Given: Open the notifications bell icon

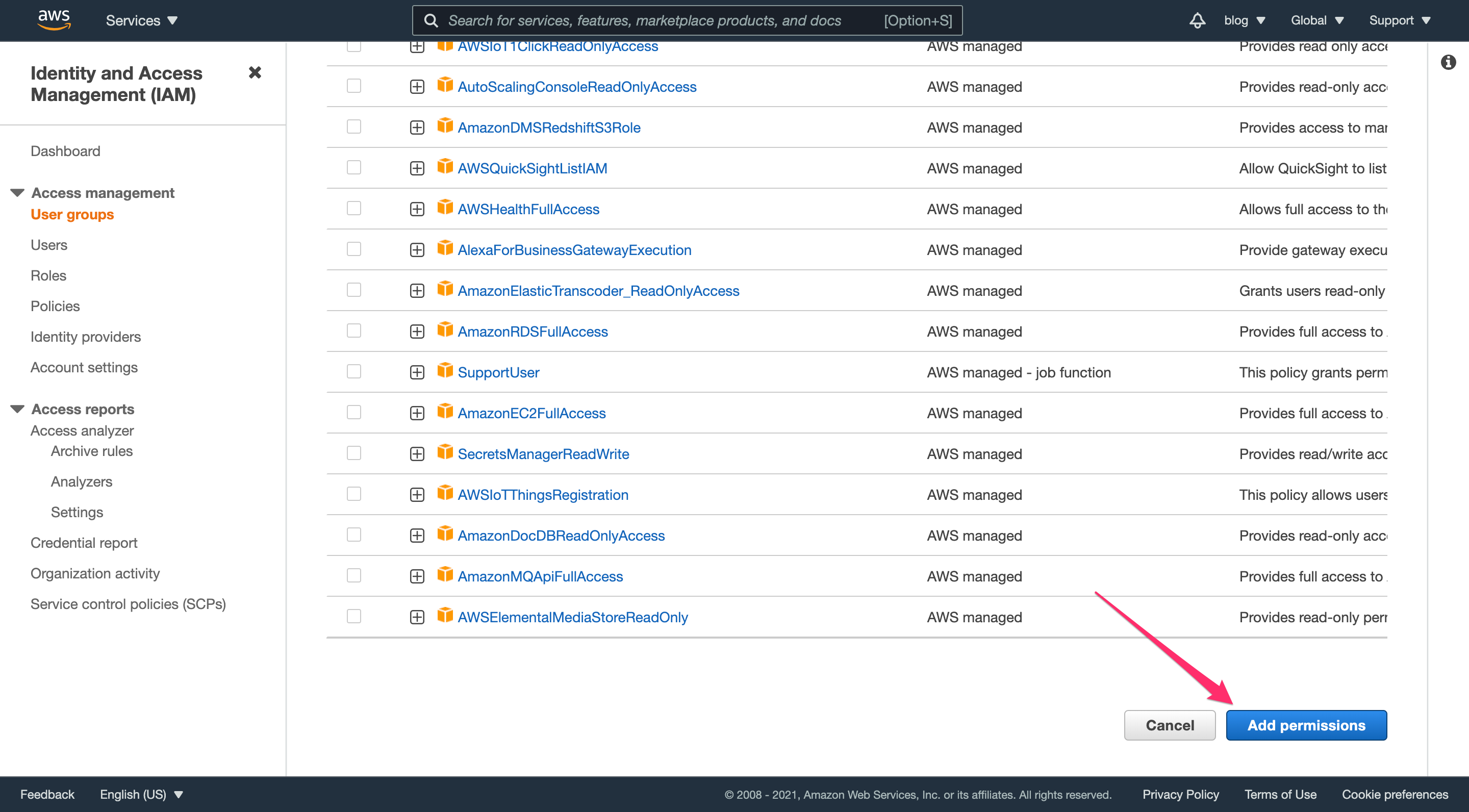Looking at the screenshot, I should [x=1197, y=20].
